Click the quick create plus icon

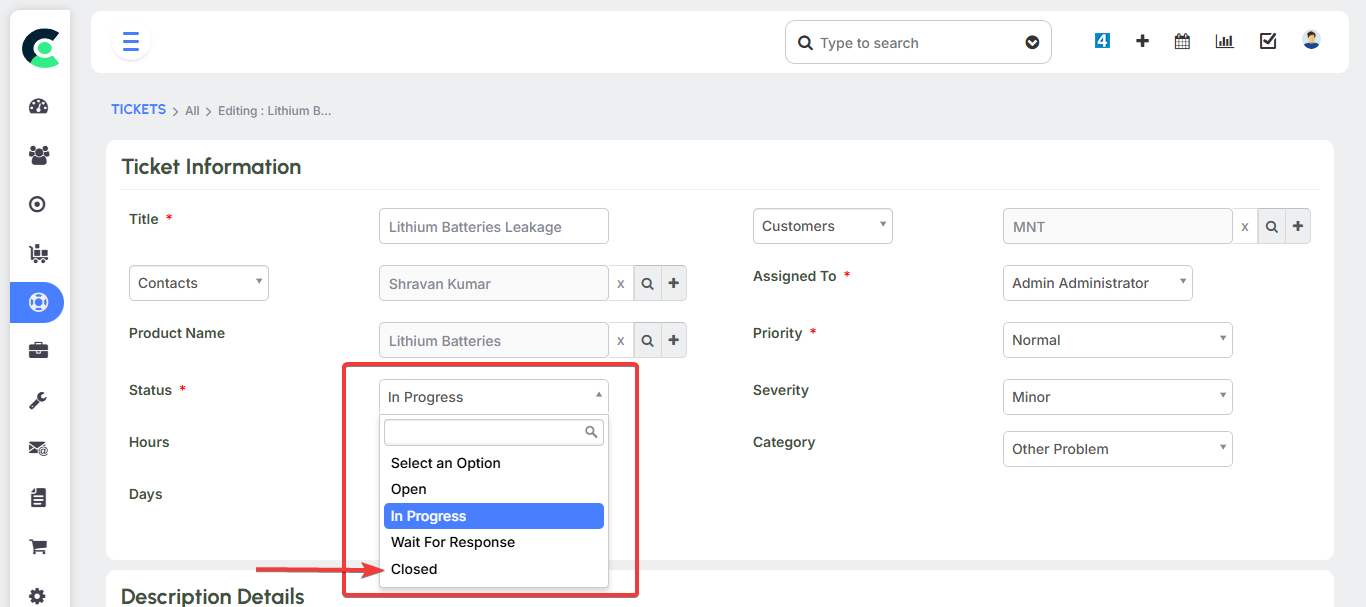coord(1142,42)
